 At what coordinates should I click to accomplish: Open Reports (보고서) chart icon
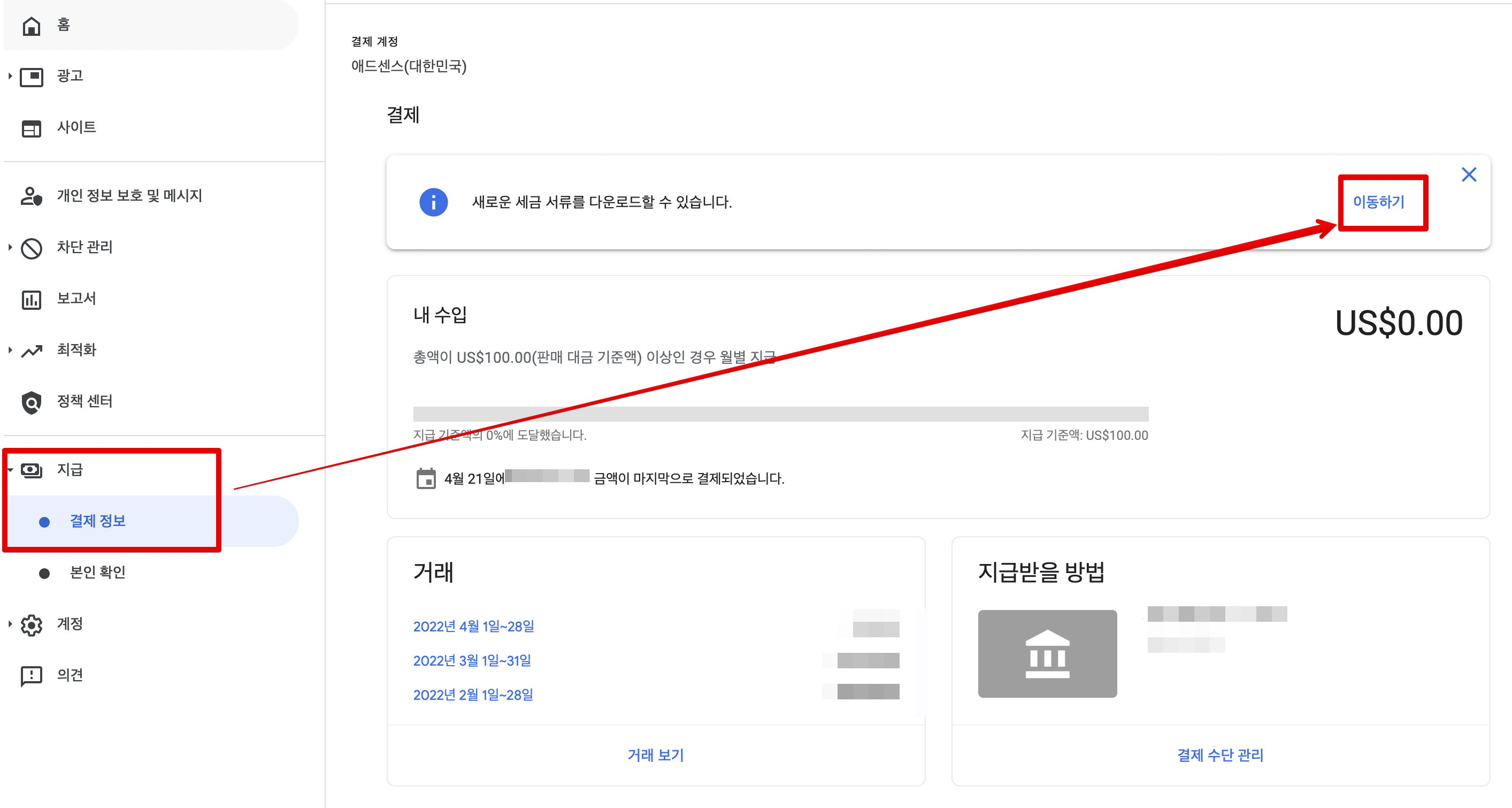31,300
